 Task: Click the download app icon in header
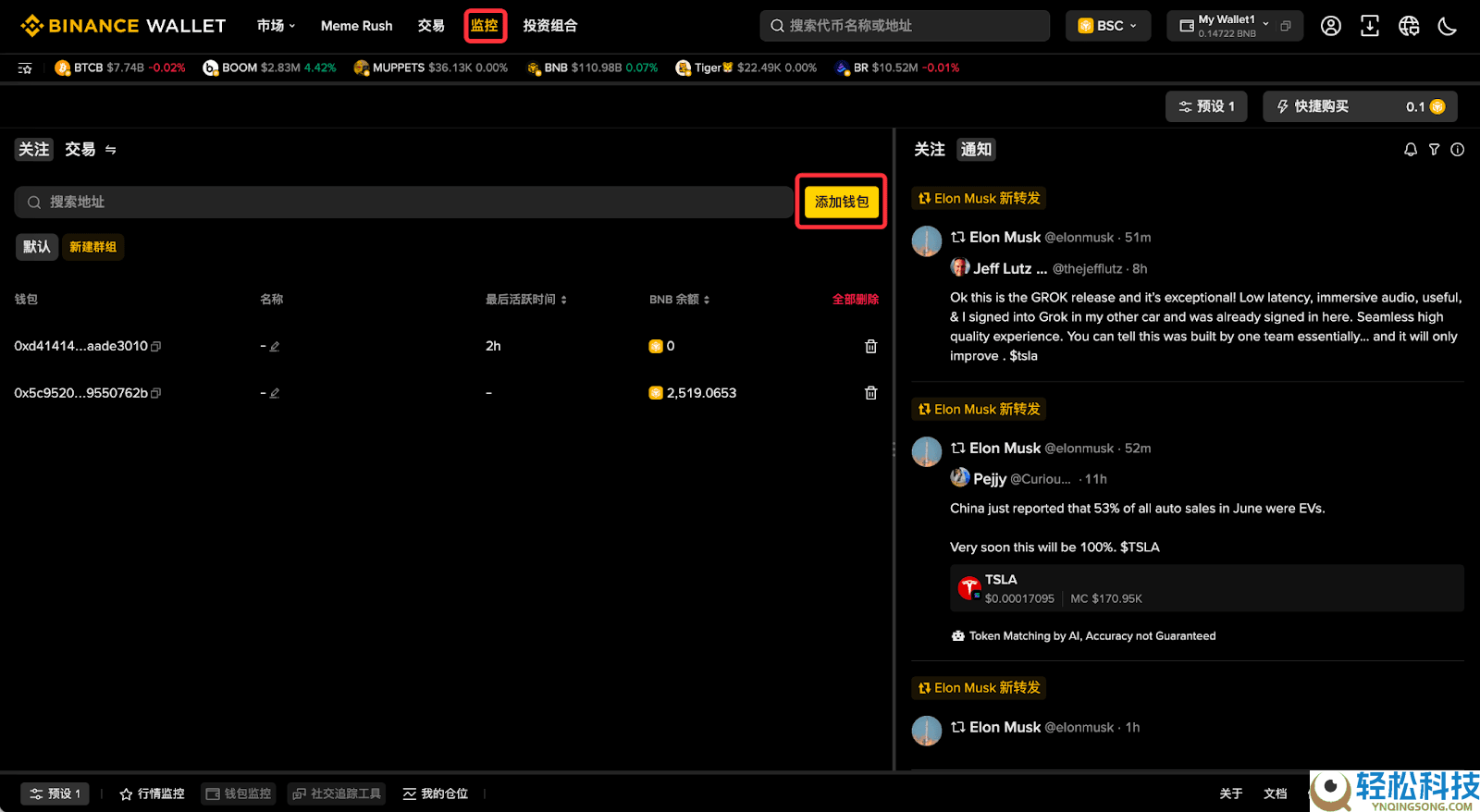click(1369, 26)
